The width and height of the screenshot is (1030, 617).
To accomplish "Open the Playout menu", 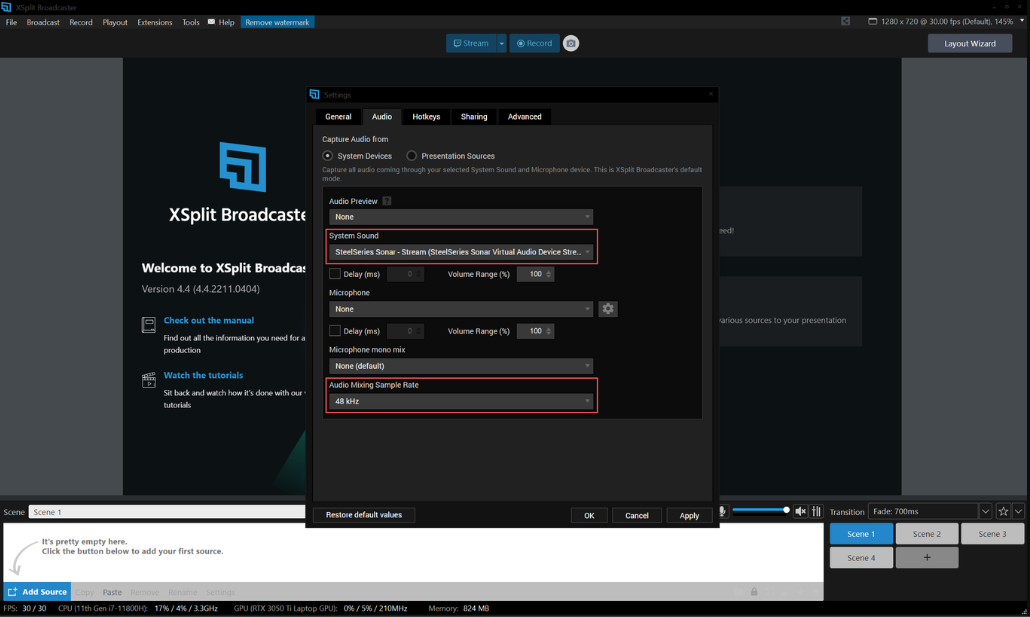I will [115, 22].
